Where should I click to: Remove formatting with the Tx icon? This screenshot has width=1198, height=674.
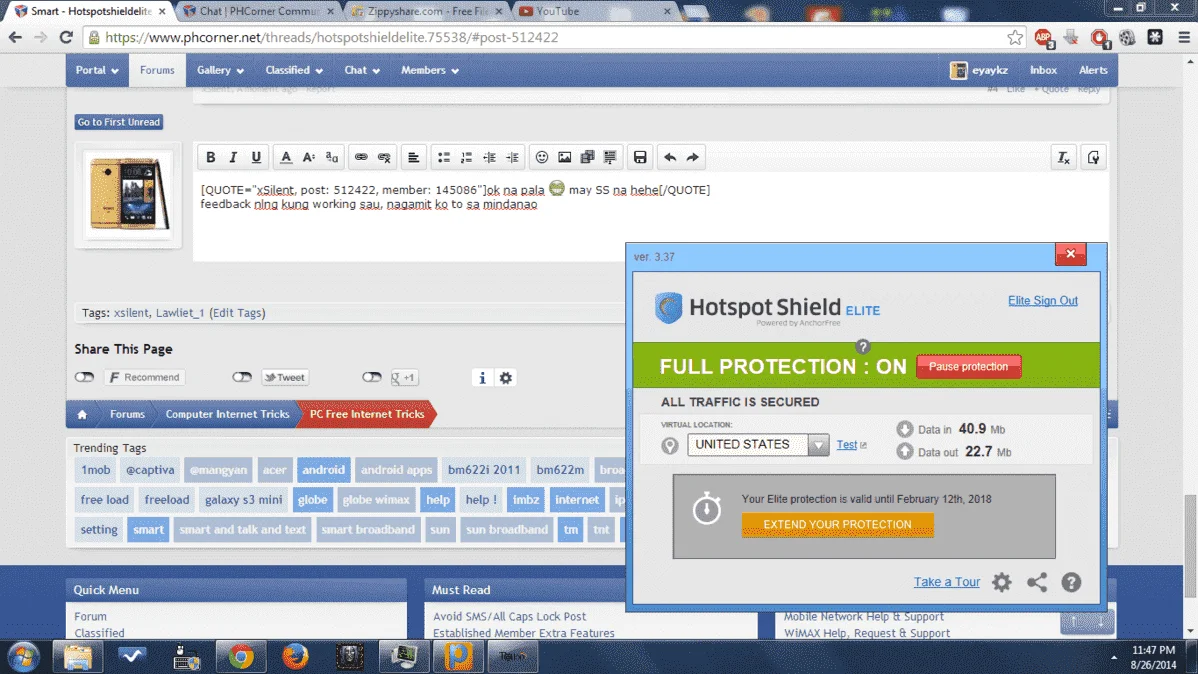pos(1064,157)
